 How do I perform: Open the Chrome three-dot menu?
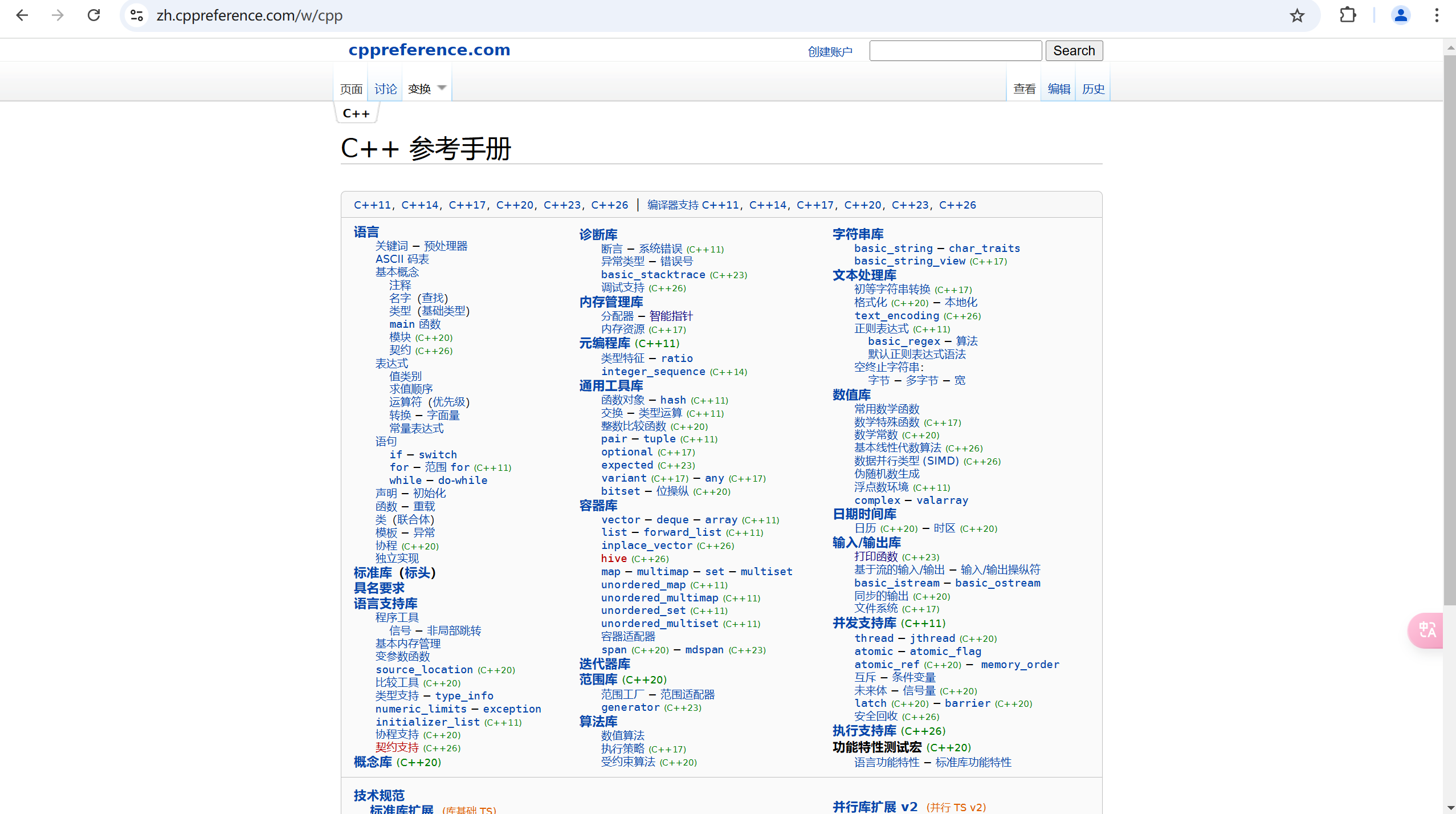[x=1437, y=15]
